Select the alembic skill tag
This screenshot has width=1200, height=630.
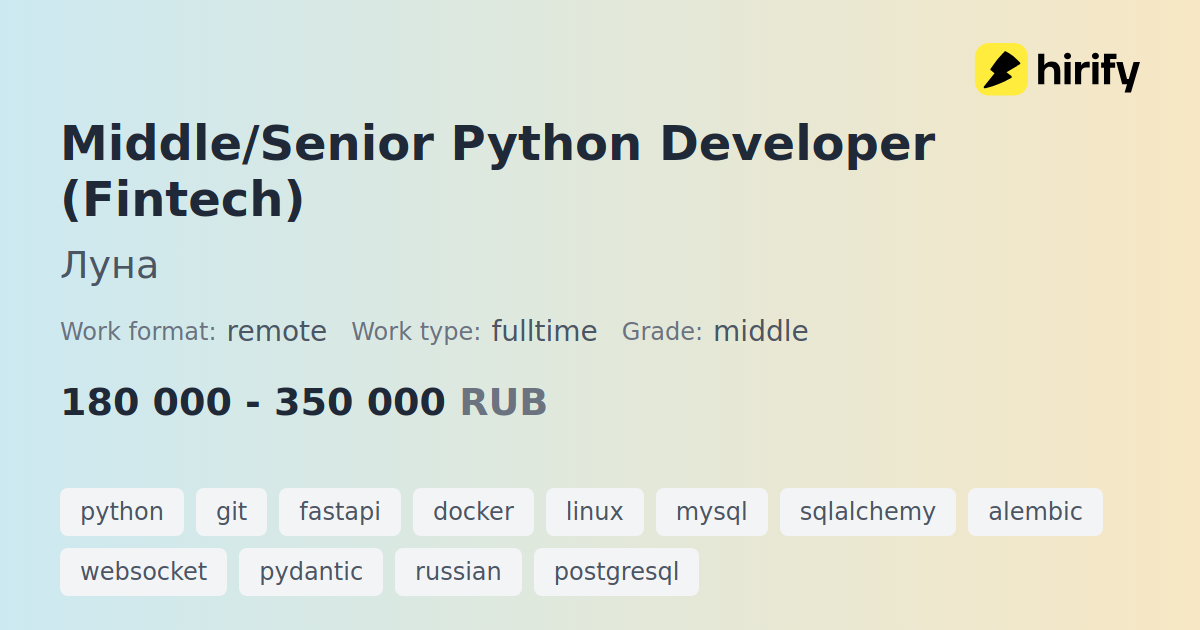click(x=1035, y=512)
